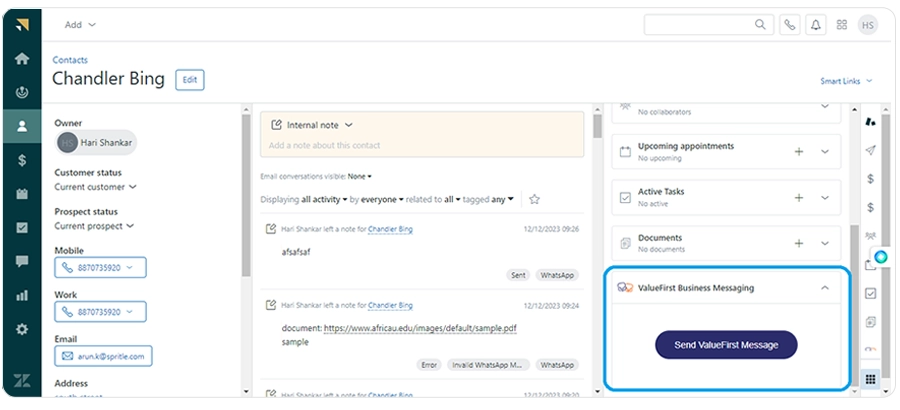Expand the Upcoming appointments card chevron
900x410 pixels.
[x=825, y=152]
